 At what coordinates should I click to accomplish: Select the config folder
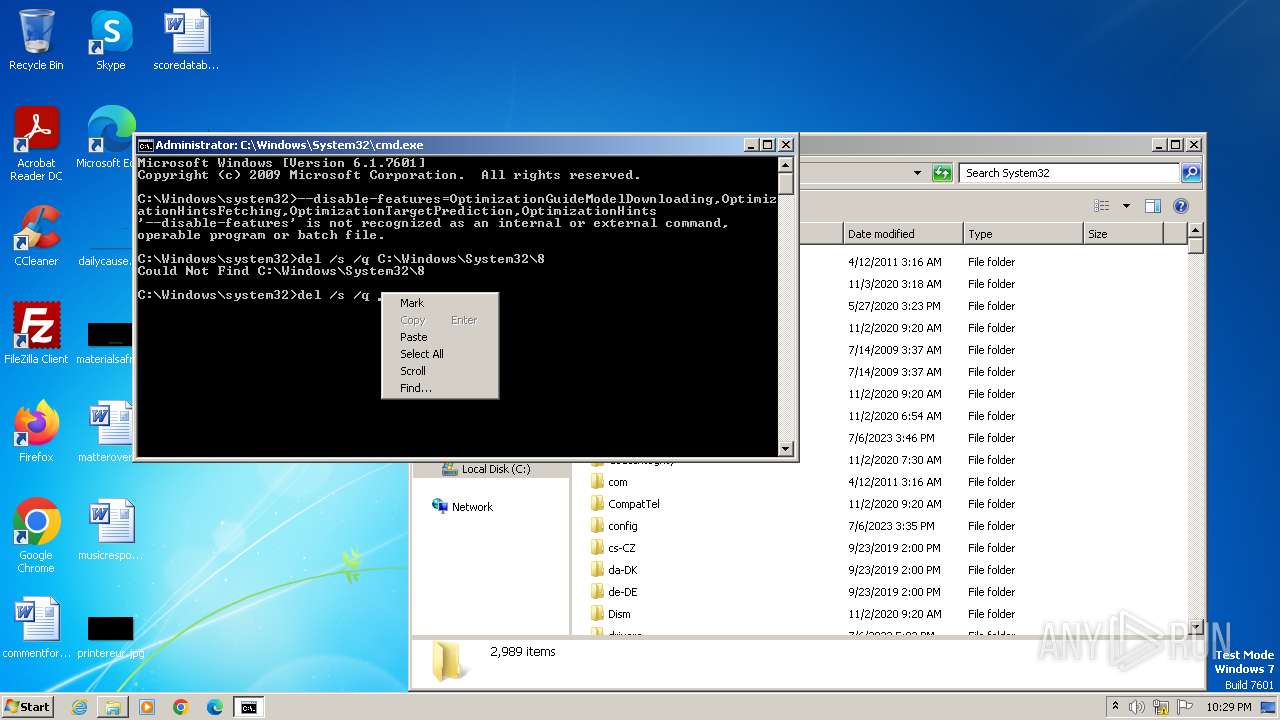coord(615,526)
